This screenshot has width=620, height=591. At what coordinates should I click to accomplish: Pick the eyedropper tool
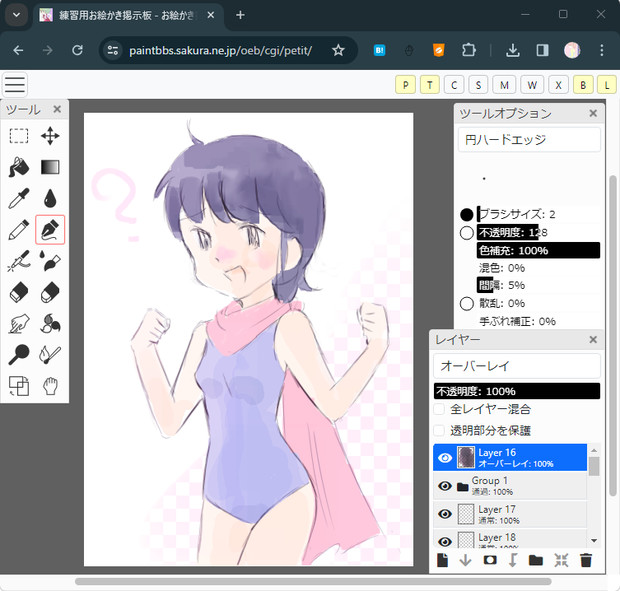point(19,198)
